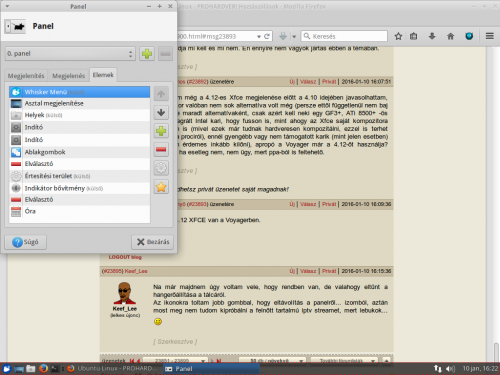Open Firefox bookmarks list icon
Image resolution: width=500 pixels, height=375 pixels.
pos(413,36)
